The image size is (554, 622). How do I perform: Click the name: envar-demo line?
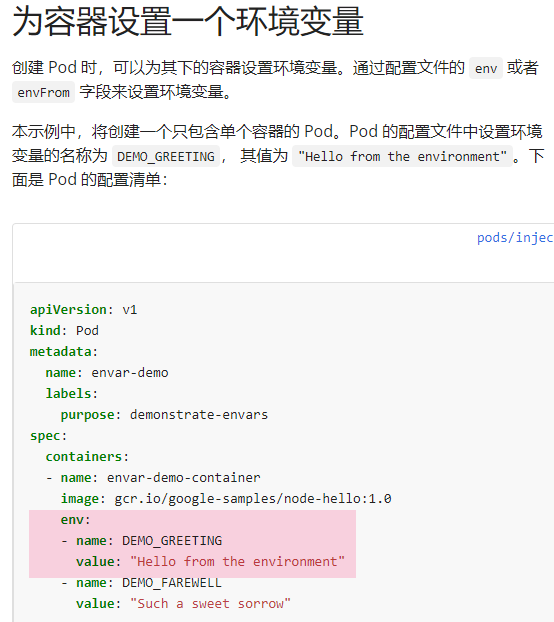[107, 372]
